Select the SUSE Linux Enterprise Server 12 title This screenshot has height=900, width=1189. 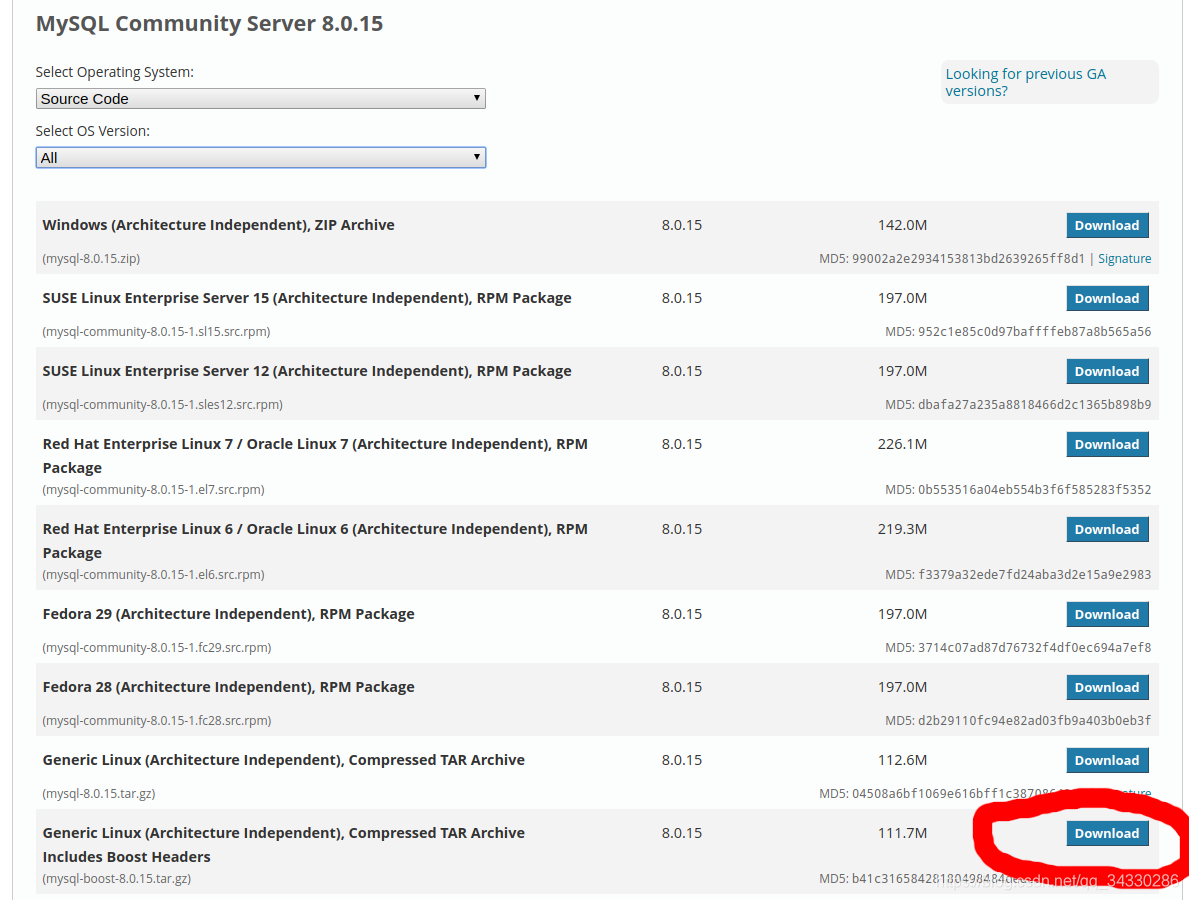[307, 371]
